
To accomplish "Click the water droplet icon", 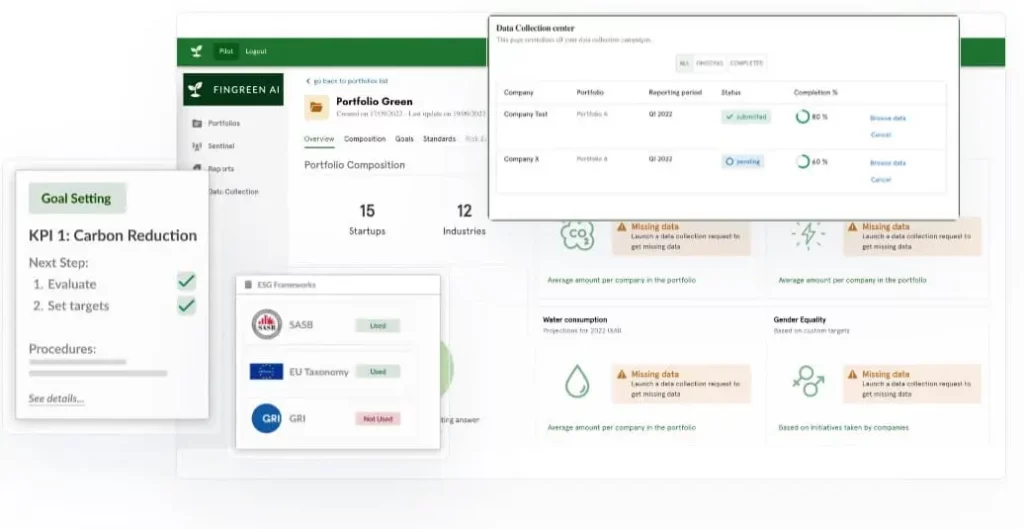I will tap(577, 381).
